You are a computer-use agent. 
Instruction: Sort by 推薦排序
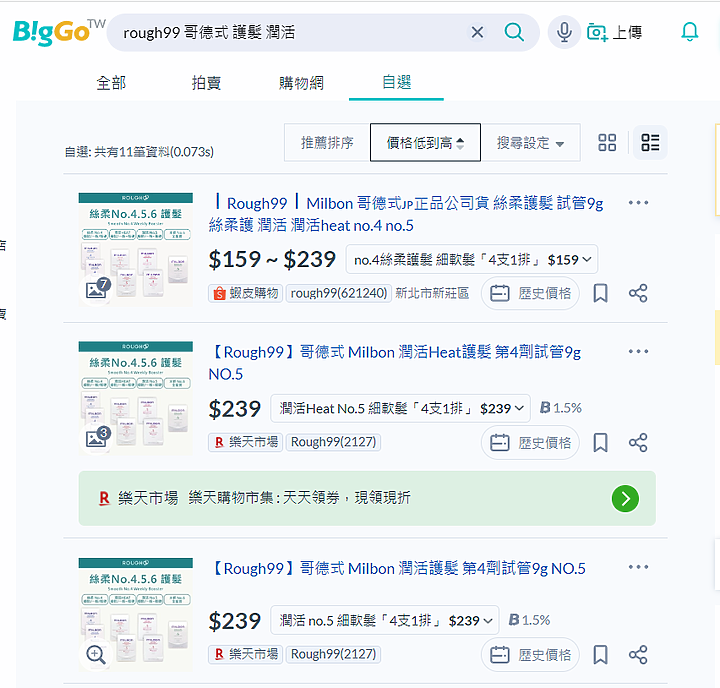click(x=327, y=142)
